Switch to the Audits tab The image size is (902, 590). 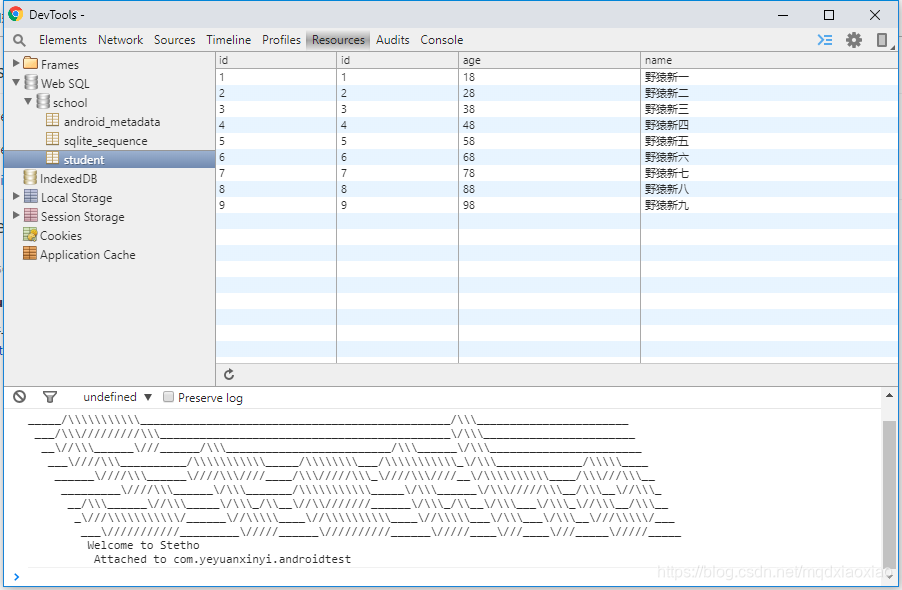click(393, 40)
